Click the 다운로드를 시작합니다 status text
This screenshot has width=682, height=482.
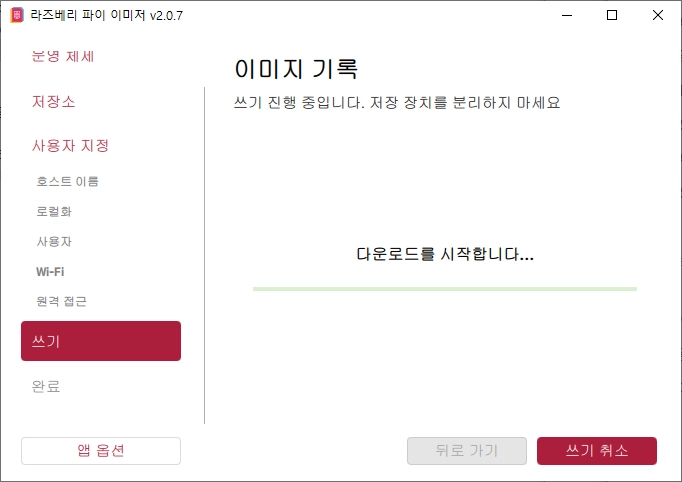(x=445, y=254)
